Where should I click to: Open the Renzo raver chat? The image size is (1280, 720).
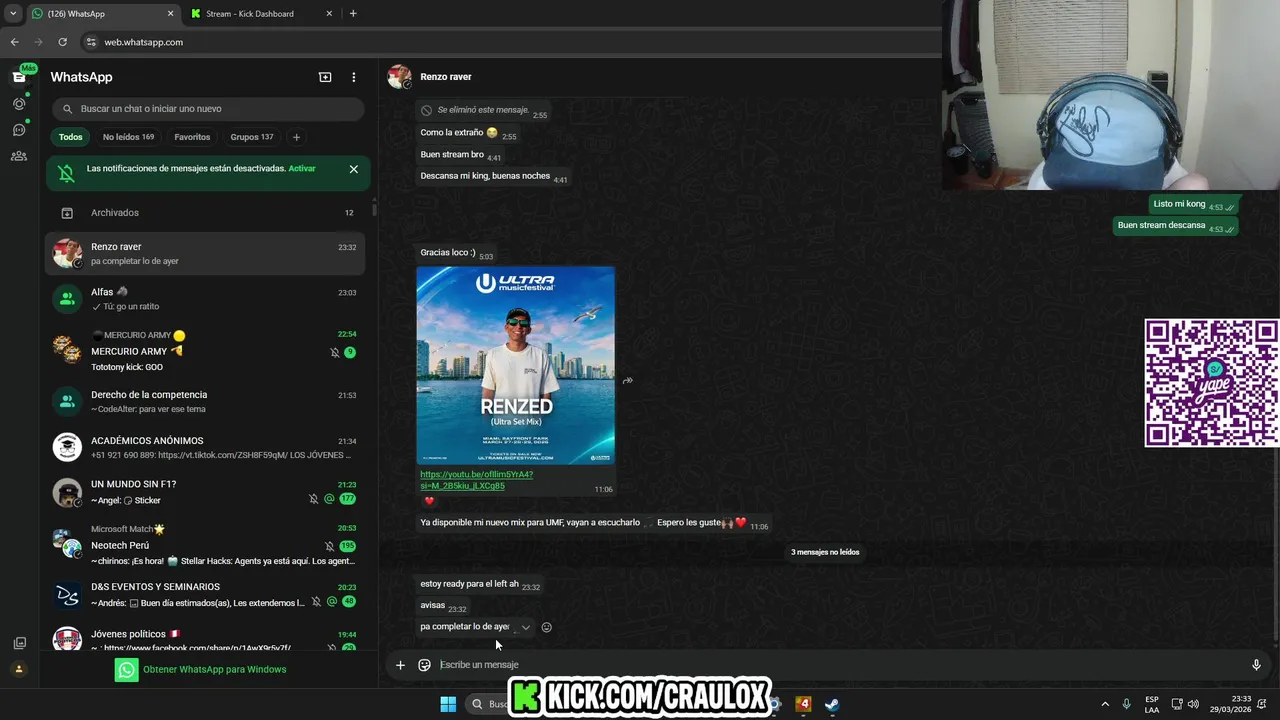[206, 254]
